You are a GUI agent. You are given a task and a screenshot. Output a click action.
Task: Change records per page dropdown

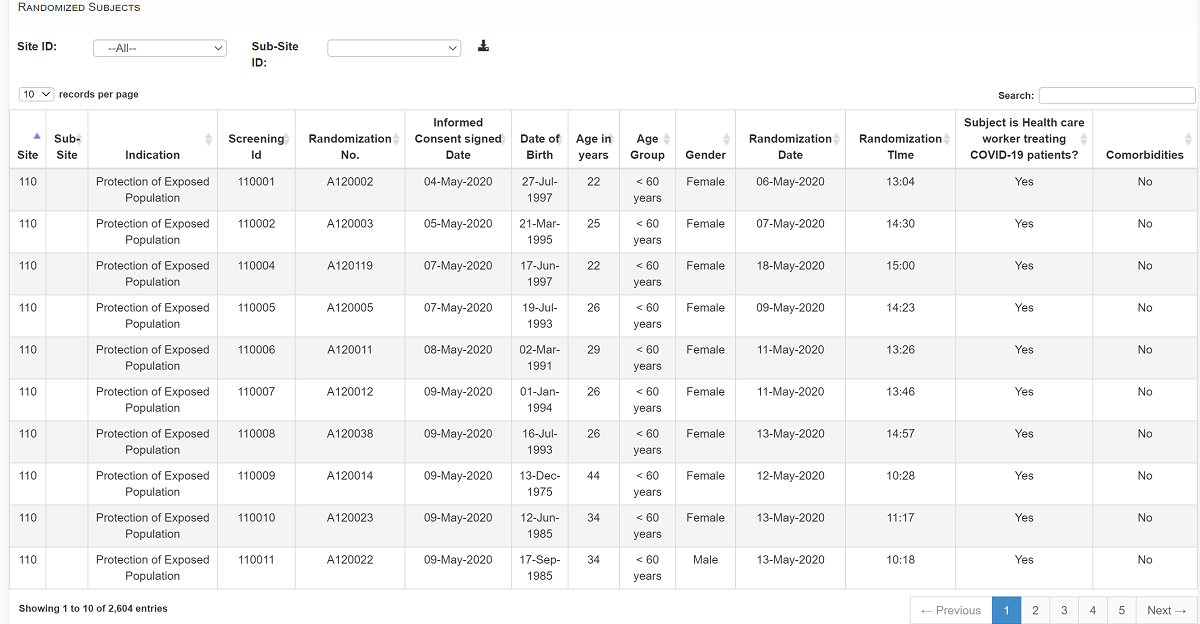[37, 94]
